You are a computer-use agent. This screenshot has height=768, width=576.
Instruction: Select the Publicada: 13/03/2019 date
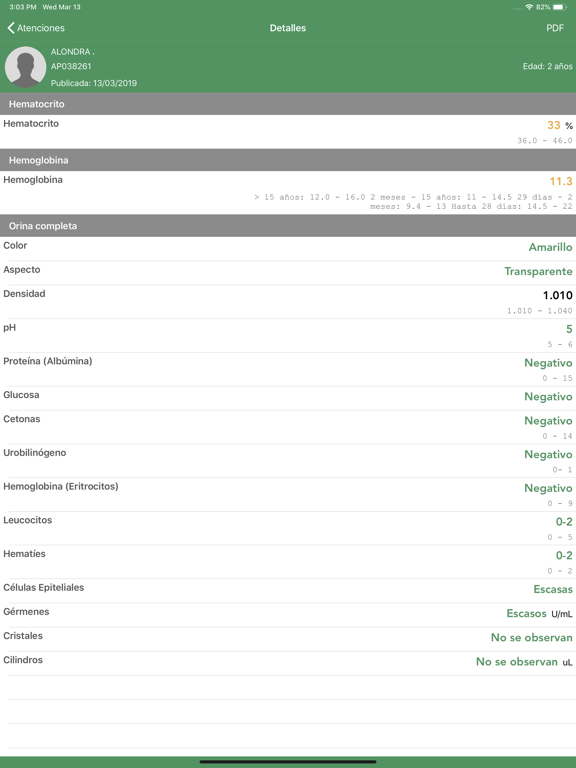pyautogui.click(x=94, y=83)
